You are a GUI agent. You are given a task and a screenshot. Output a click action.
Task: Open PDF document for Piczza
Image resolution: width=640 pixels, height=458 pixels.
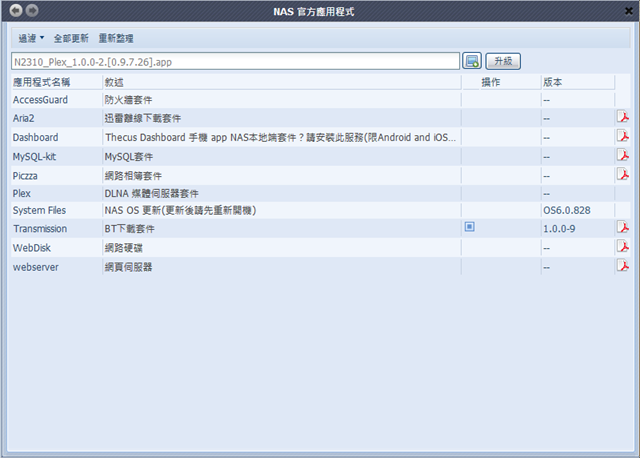(622, 174)
